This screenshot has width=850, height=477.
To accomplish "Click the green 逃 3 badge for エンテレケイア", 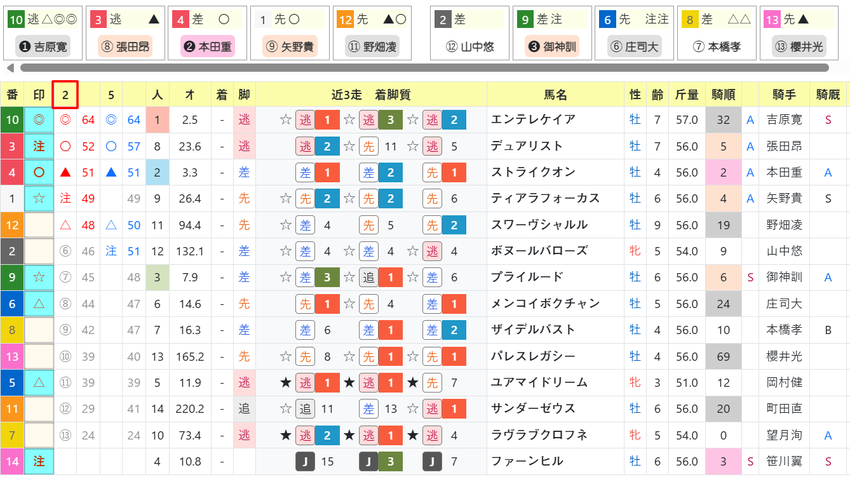I will 380,120.
